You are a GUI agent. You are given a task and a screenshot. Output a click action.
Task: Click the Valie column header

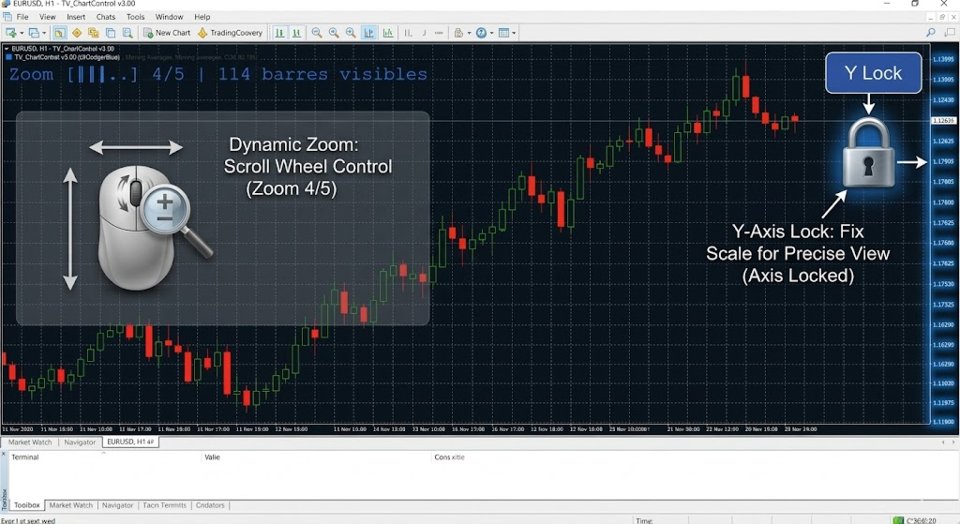tap(212, 457)
